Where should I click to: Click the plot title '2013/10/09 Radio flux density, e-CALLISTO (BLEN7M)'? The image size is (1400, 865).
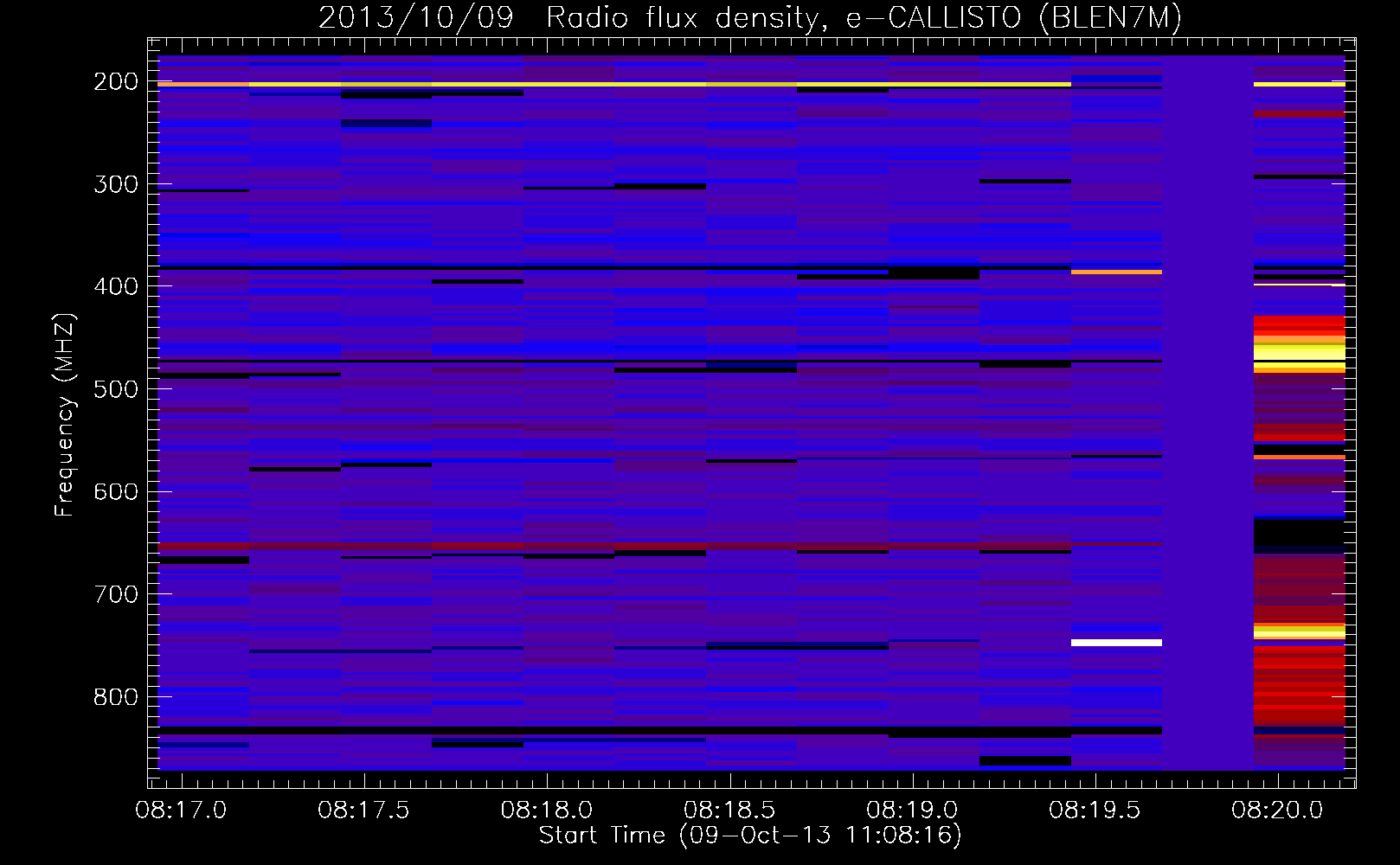pyautogui.click(x=749, y=17)
